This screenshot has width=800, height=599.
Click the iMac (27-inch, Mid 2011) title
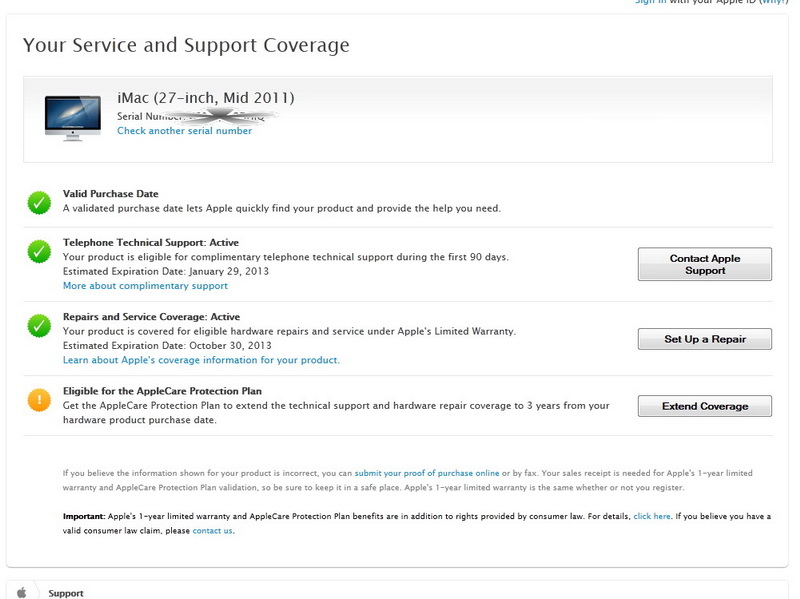pyautogui.click(x=205, y=98)
